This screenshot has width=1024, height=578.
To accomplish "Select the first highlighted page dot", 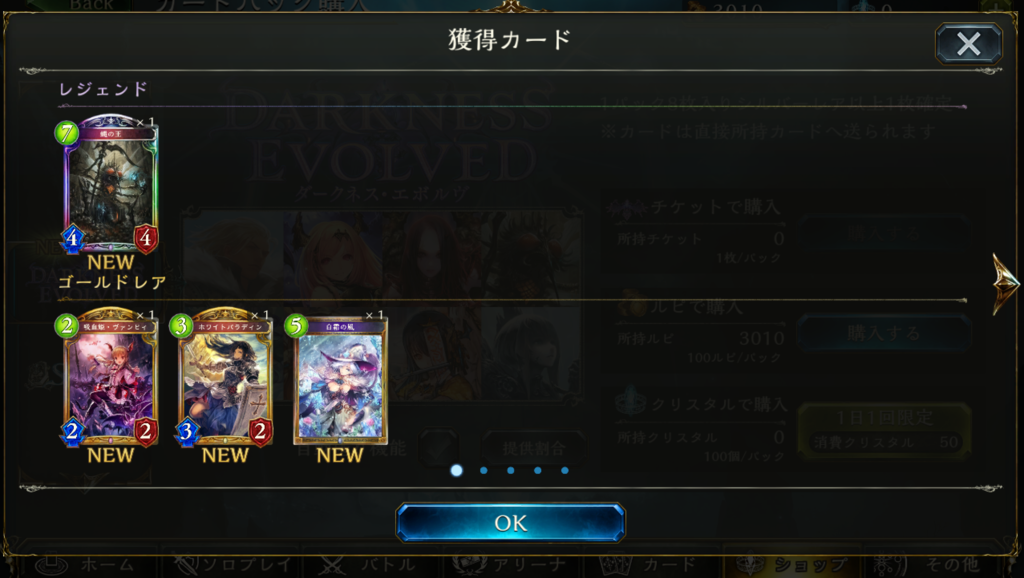I will point(456,470).
